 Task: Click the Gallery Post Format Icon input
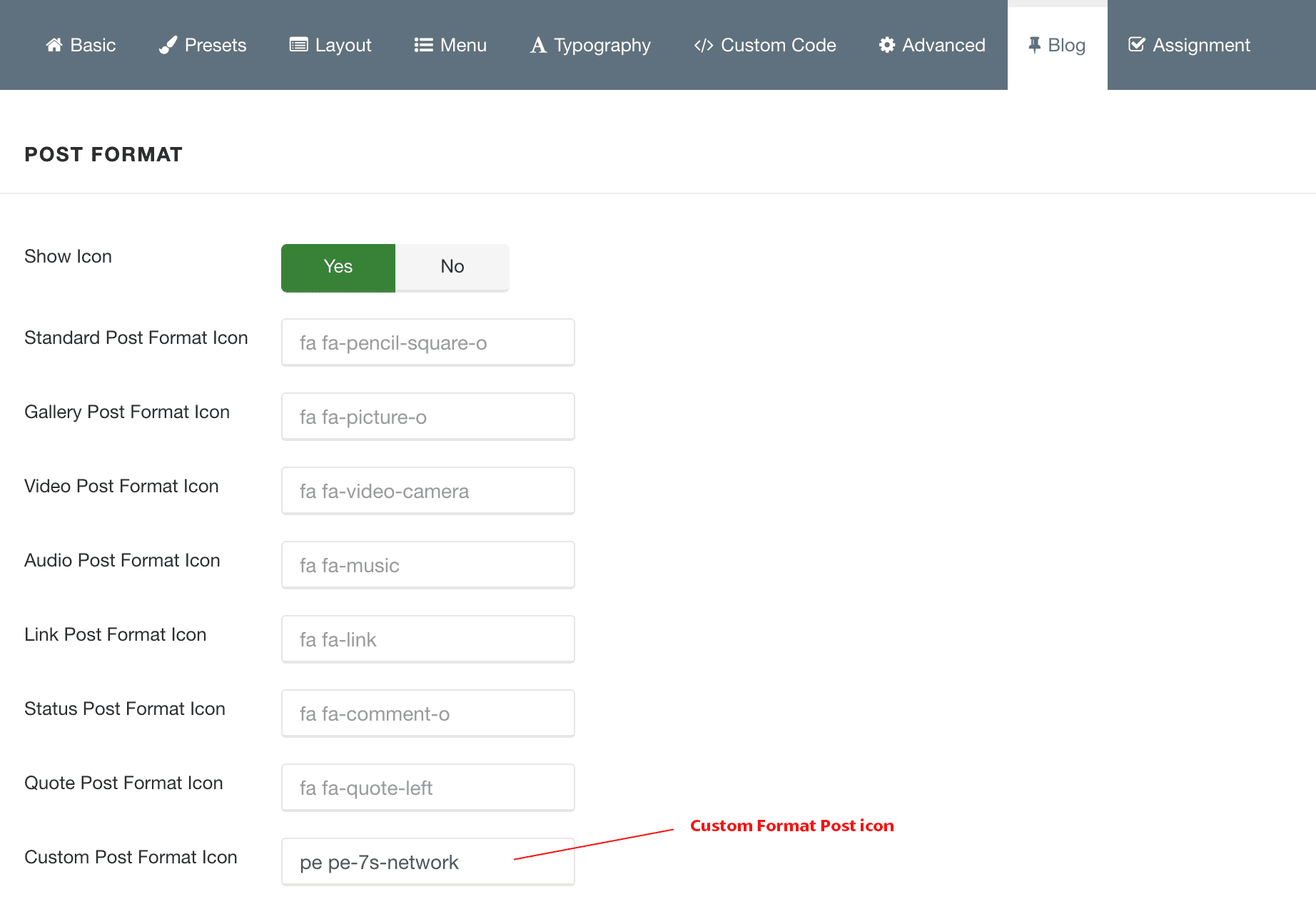(x=428, y=417)
